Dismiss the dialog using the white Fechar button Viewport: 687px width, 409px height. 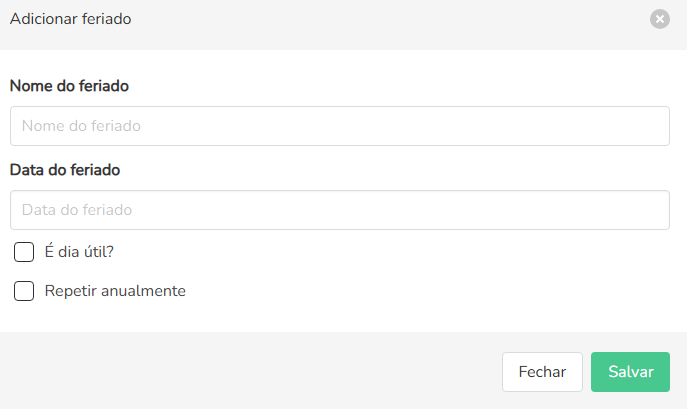click(542, 372)
